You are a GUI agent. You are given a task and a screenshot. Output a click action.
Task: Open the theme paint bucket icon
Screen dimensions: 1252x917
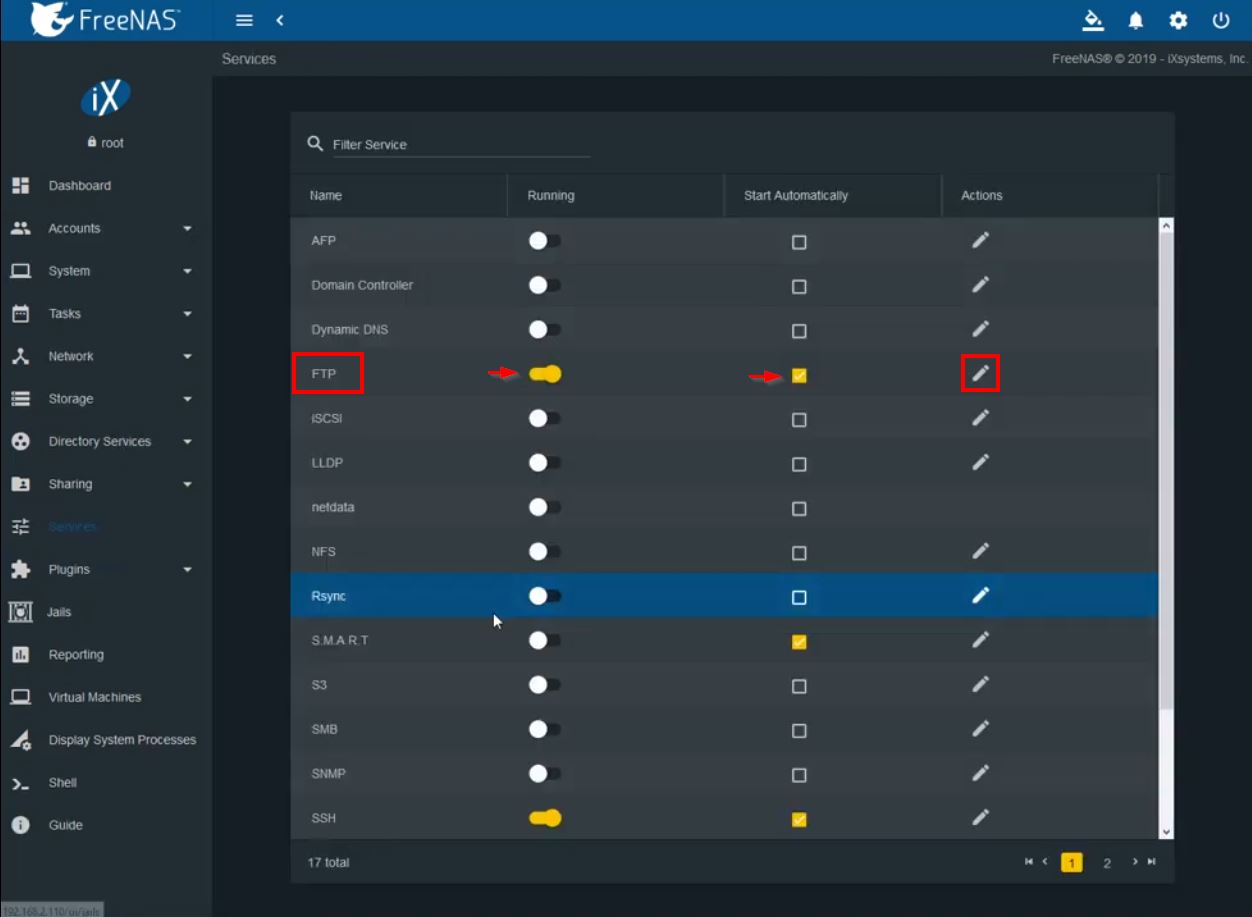click(x=1093, y=20)
